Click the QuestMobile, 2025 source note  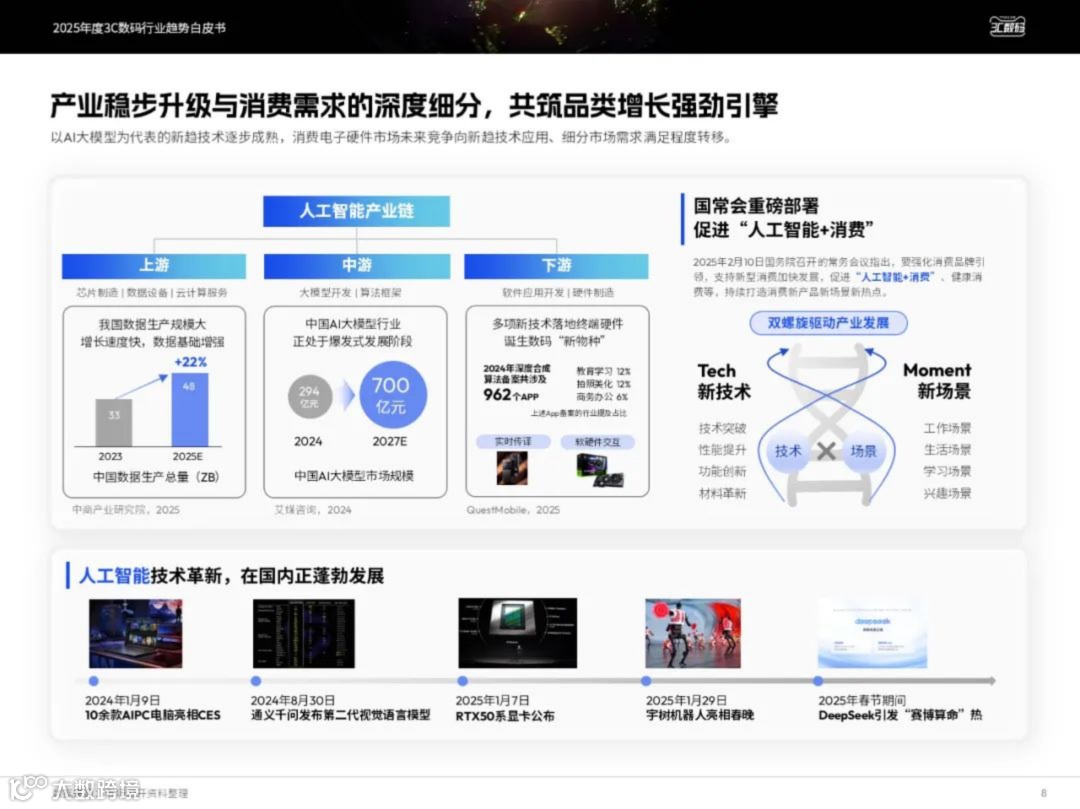(x=513, y=509)
